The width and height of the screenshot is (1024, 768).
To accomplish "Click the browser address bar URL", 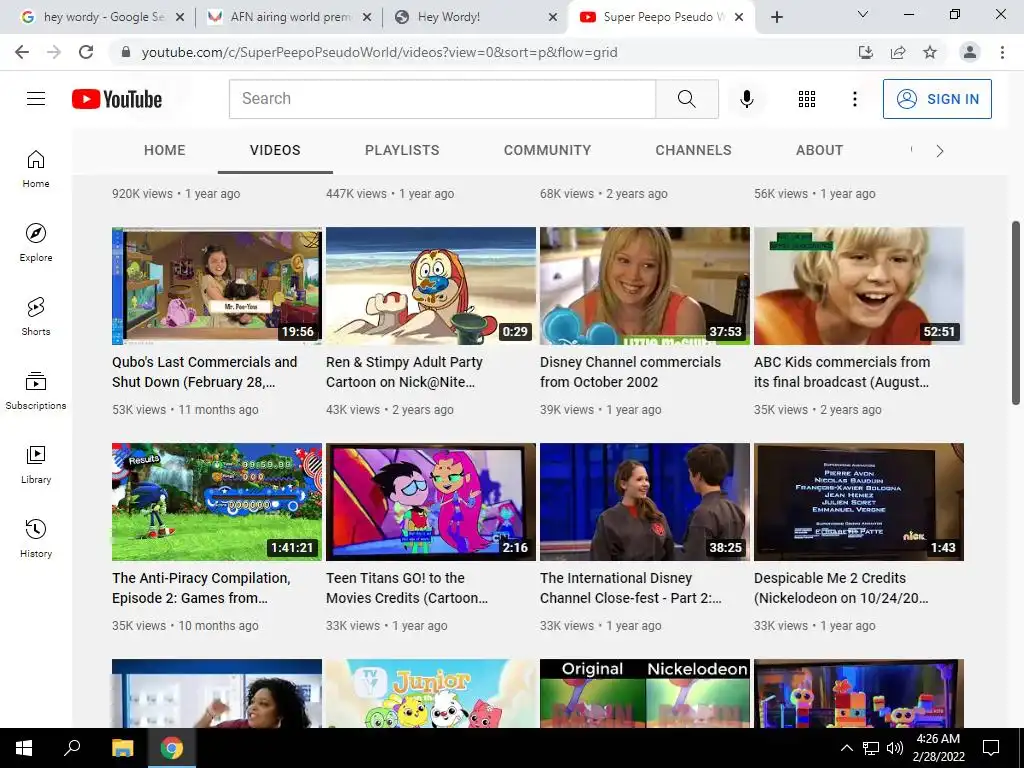I will [x=379, y=52].
